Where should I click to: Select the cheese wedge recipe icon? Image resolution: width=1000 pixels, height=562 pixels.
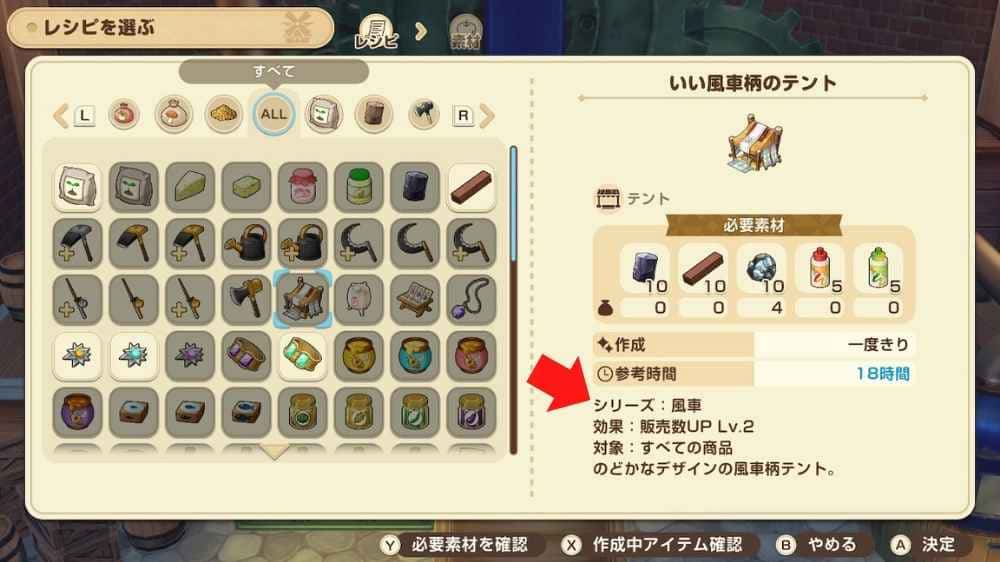[x=190, y=187]
